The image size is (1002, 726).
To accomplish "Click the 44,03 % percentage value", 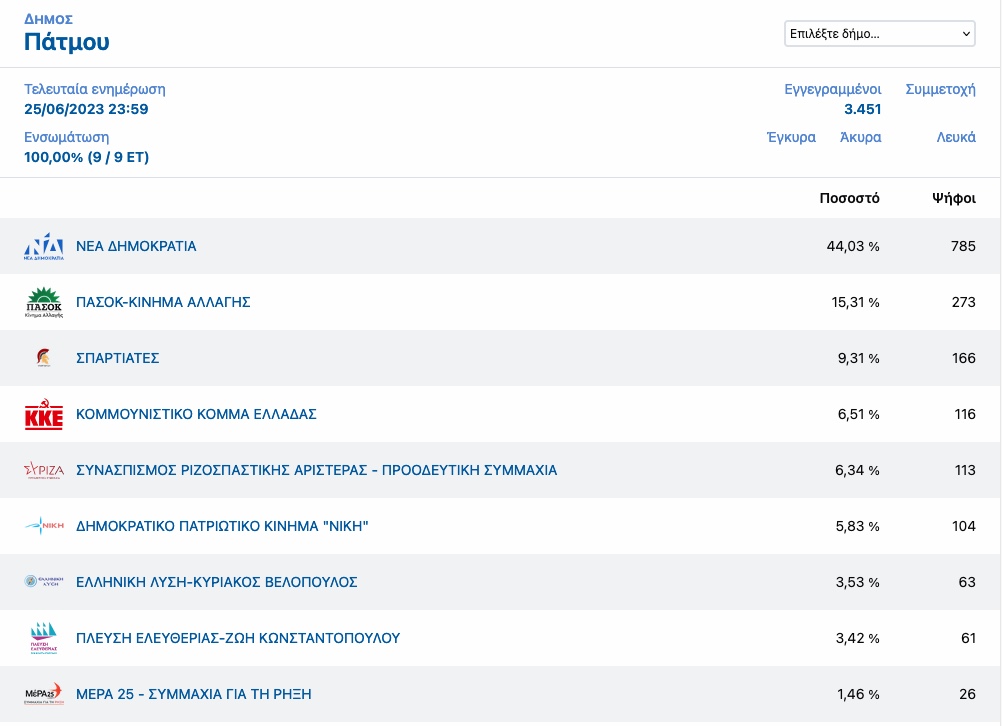I will [853, 247].
